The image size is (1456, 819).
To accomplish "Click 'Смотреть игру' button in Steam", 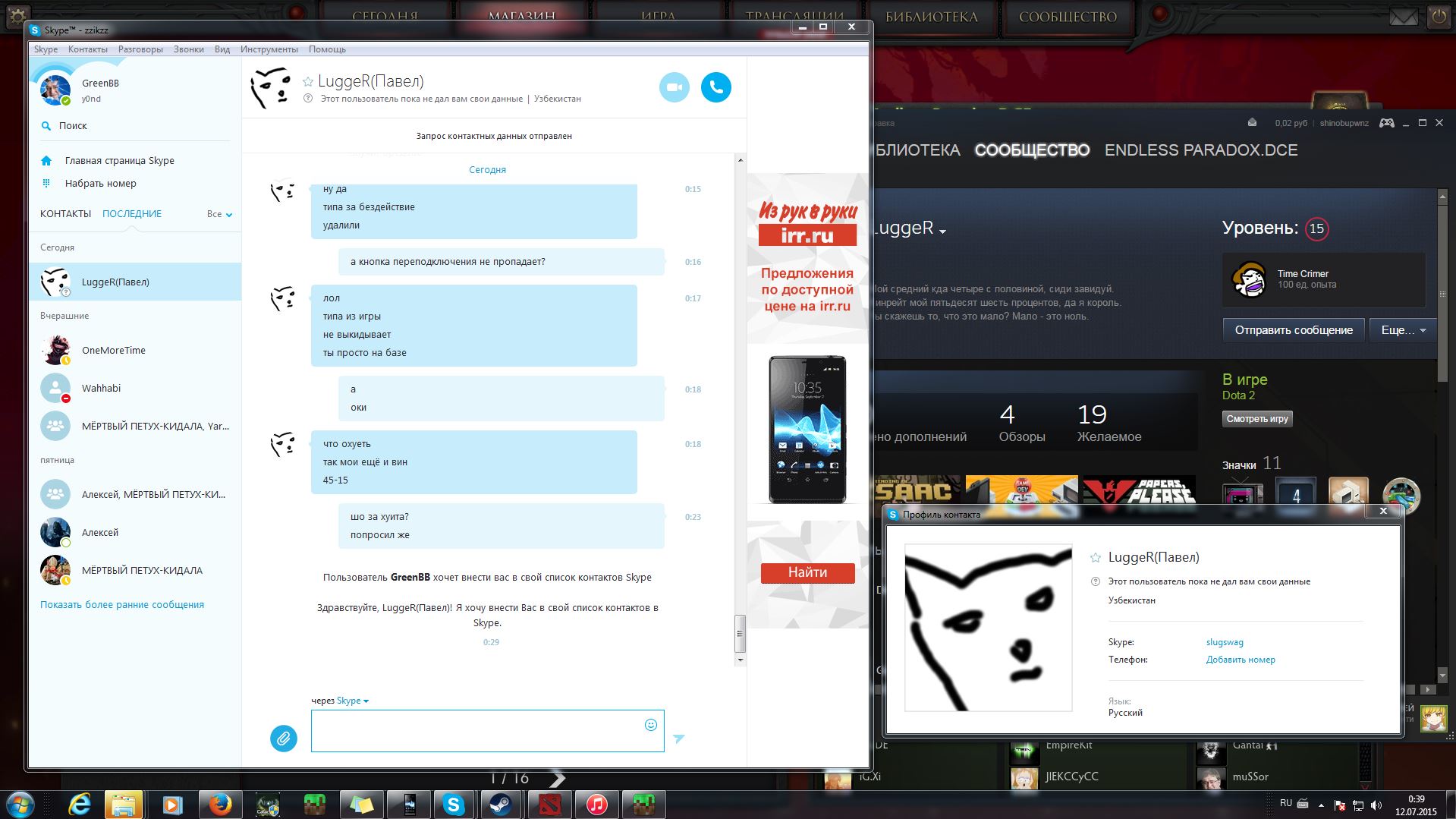I will (x=1257, y=419).
